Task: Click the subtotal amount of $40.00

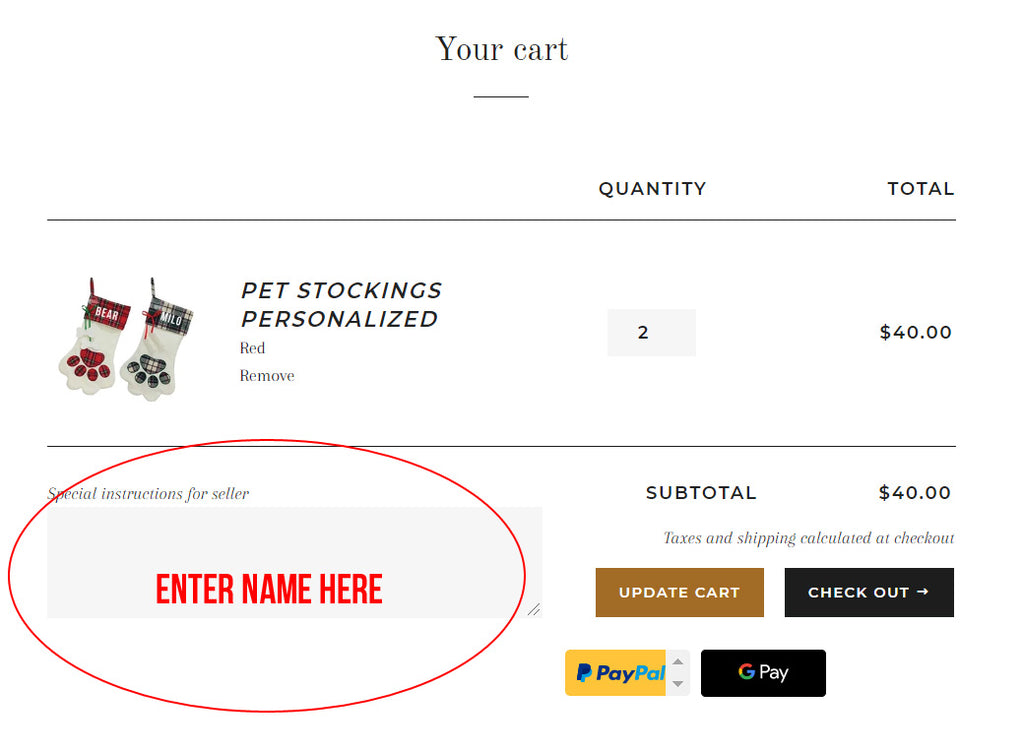Action: click(x=914, y=492)
